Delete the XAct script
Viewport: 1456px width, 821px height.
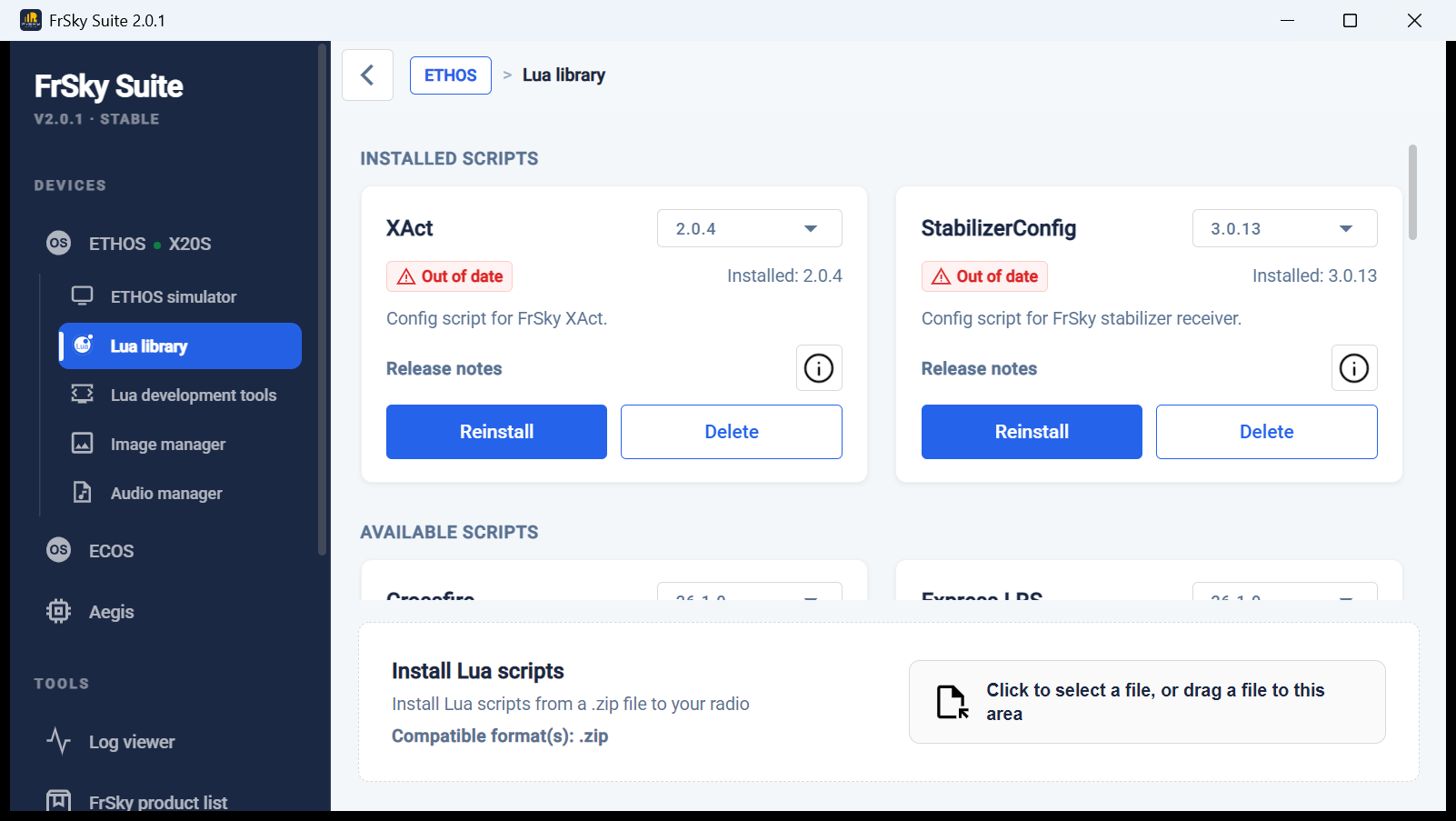pos(732,432)
